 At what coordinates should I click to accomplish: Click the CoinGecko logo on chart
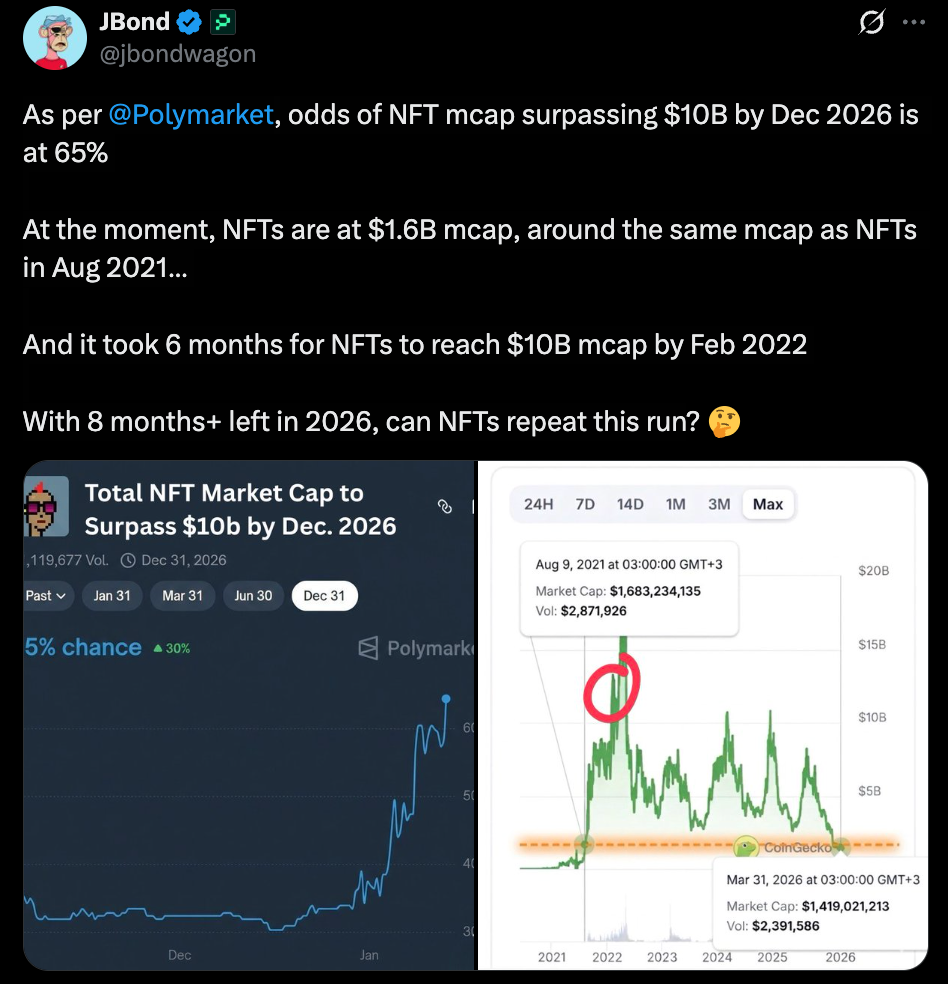tap(745, 846)
